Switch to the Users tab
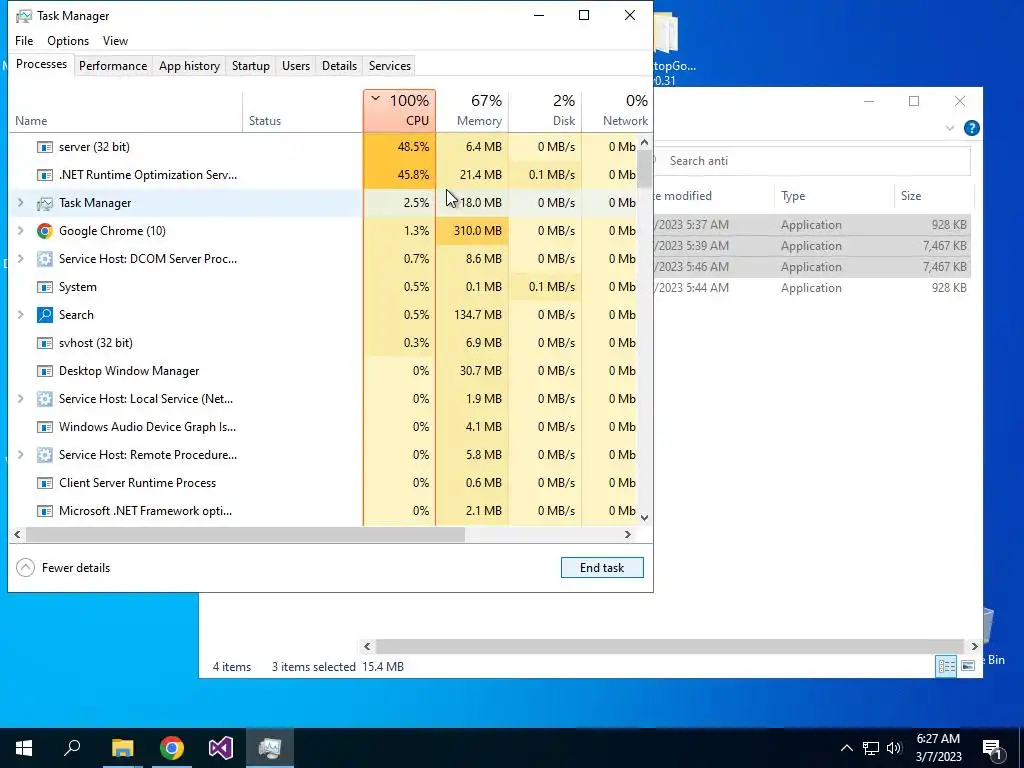Image resolution: width=1024 pixels, height=768 pixels. click(296, 66)
